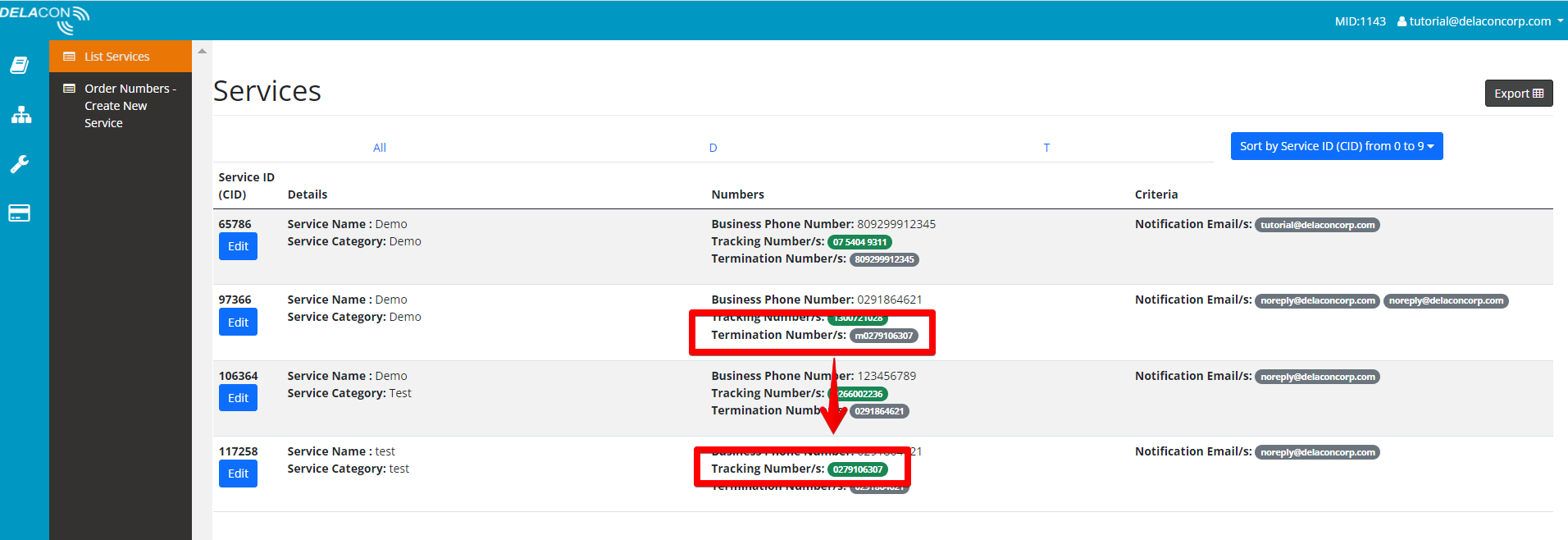Click Service ID 117258 text
Viewport: 1568px width, 540px height.
click(238, 451)
